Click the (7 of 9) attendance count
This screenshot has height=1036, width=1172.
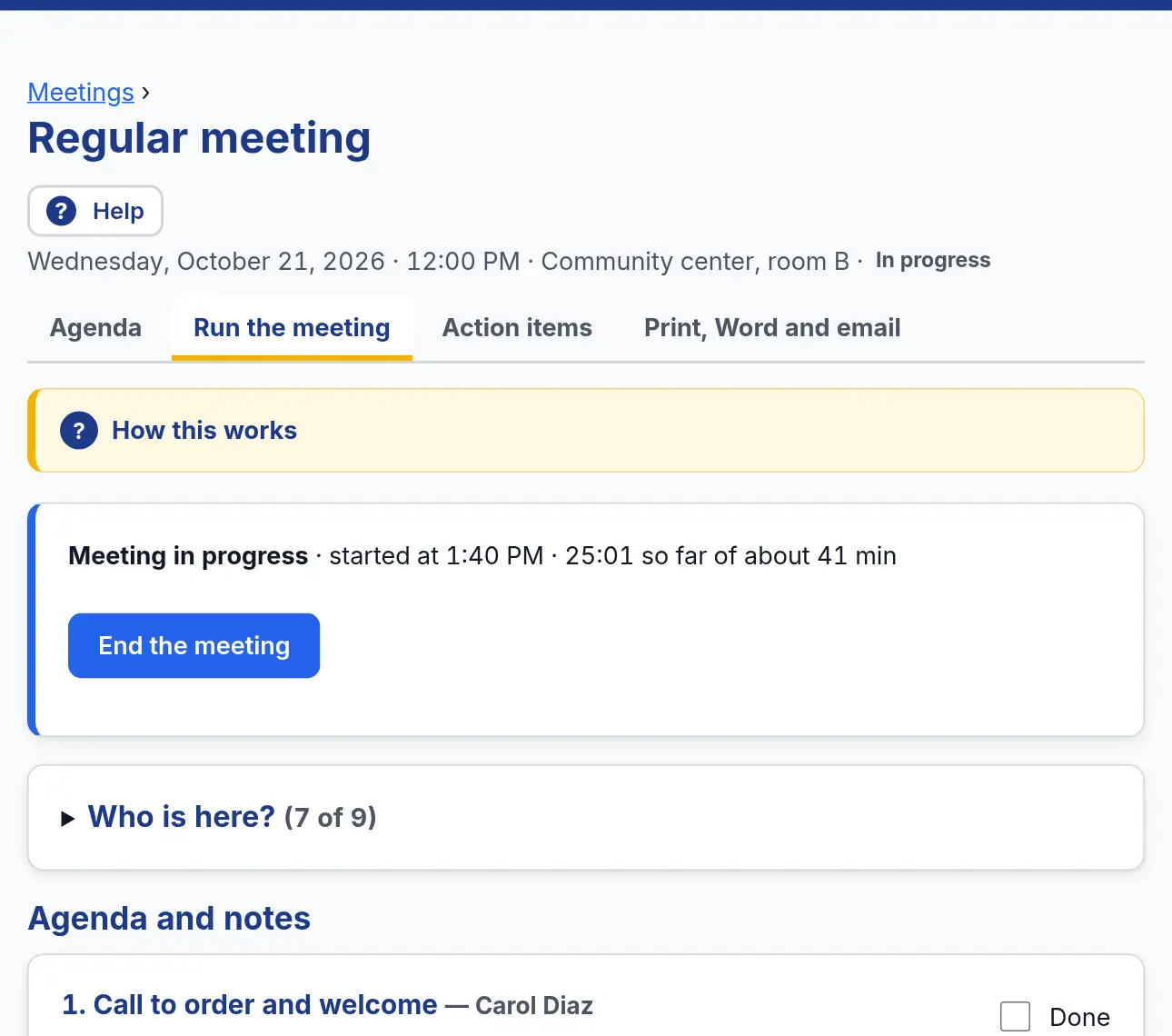330,817
